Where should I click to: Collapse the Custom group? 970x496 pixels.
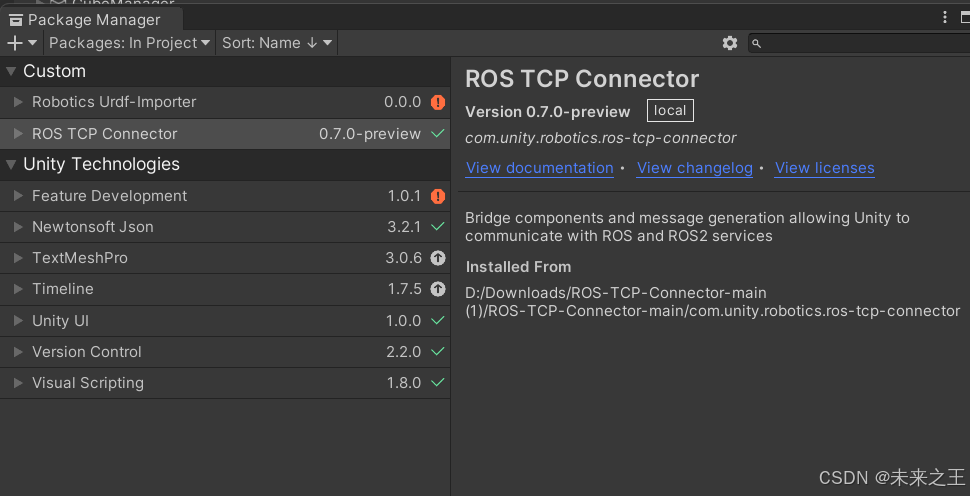coord(11,71)
